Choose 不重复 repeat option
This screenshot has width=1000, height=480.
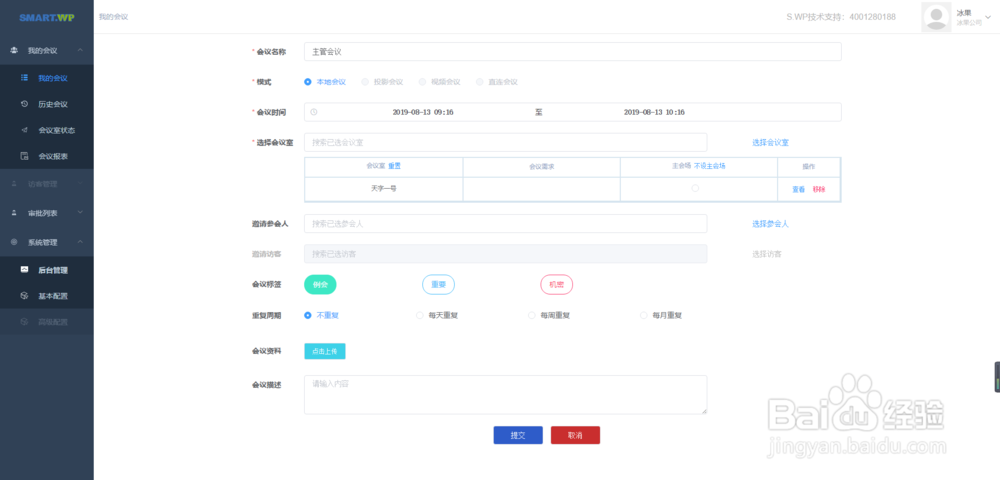[x=308, y=315]
